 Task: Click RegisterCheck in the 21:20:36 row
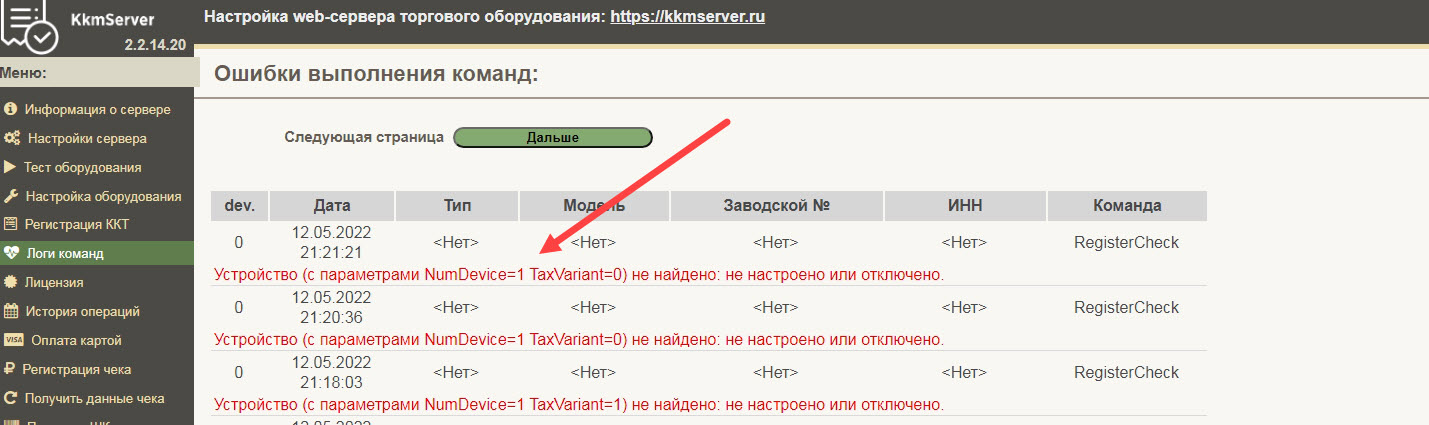(x=1126, y=307)
